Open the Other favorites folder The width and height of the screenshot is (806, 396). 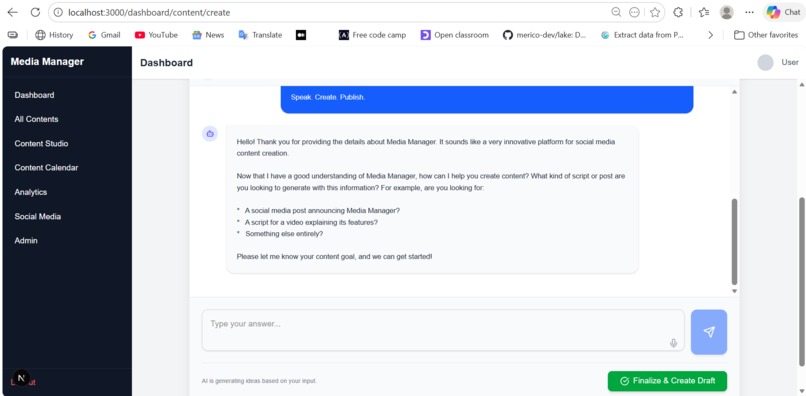point(766,35)
